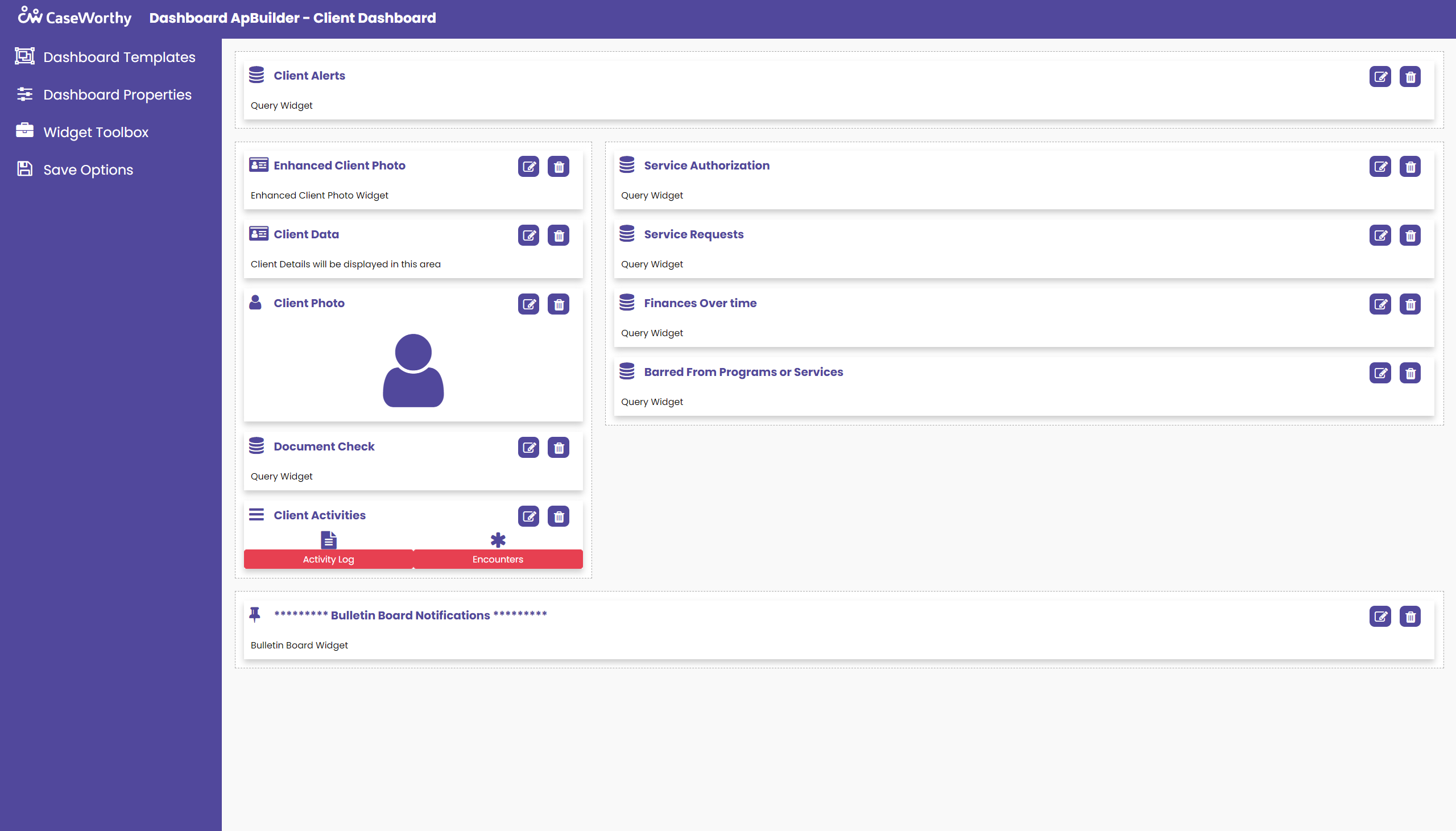Delete Barred From Programs or Services widget
Screen dimensions: 1456x831
[x=1410, y=373]
